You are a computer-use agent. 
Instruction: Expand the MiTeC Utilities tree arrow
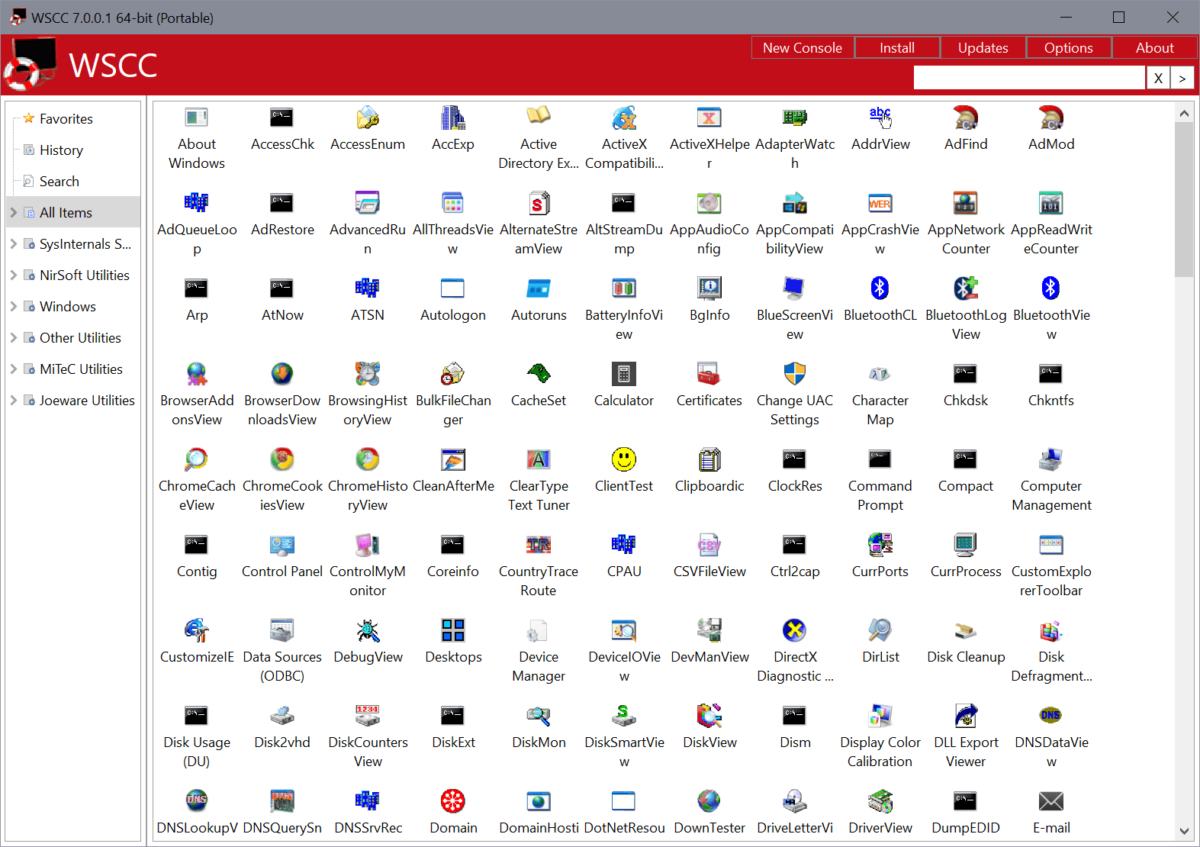pos(13,369)
